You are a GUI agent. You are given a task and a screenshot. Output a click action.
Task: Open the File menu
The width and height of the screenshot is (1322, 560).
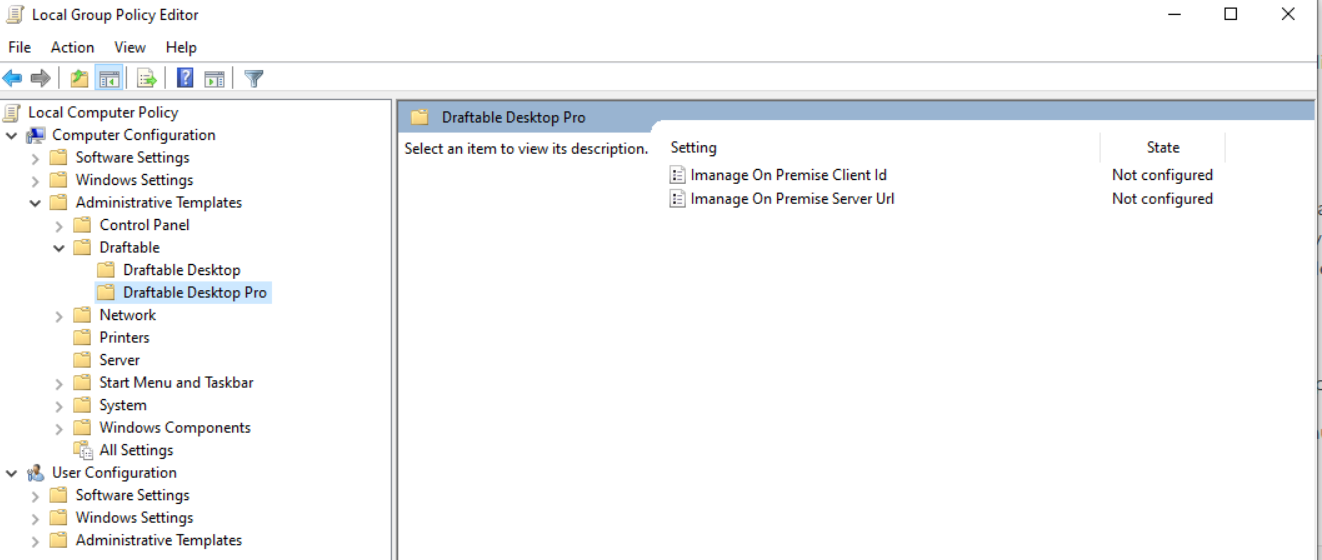pos(19,47)
